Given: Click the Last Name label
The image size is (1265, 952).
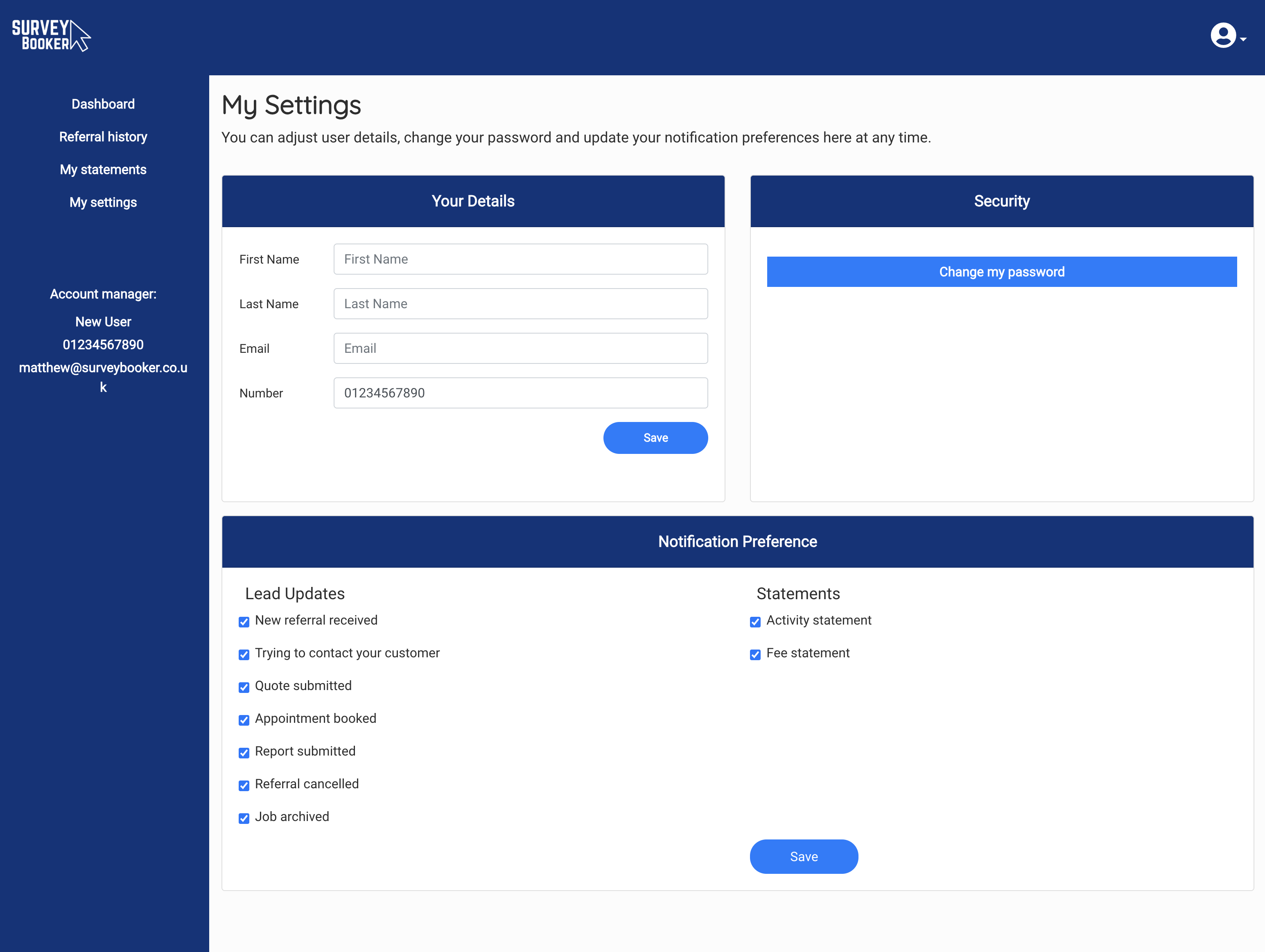Looking at the screenshot, I should 269,304.
